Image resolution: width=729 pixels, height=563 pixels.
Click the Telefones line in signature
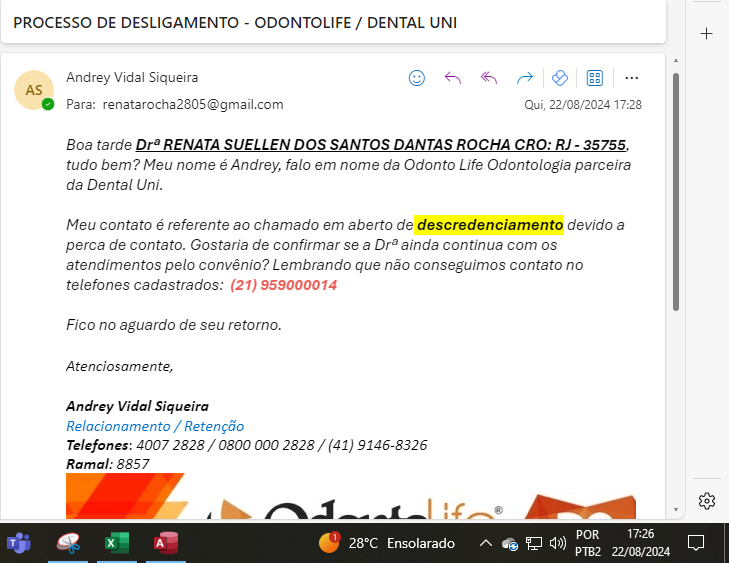[x=246, y=445]
